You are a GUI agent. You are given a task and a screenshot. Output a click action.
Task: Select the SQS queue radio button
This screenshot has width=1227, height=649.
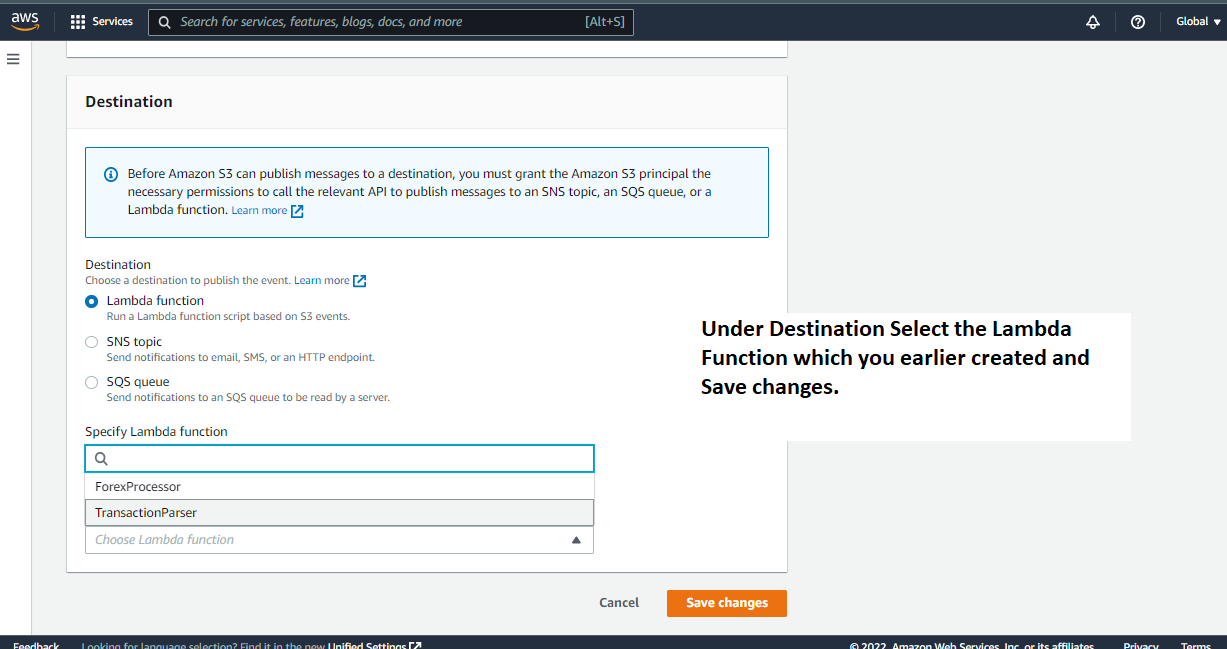[x=92, y=382]
